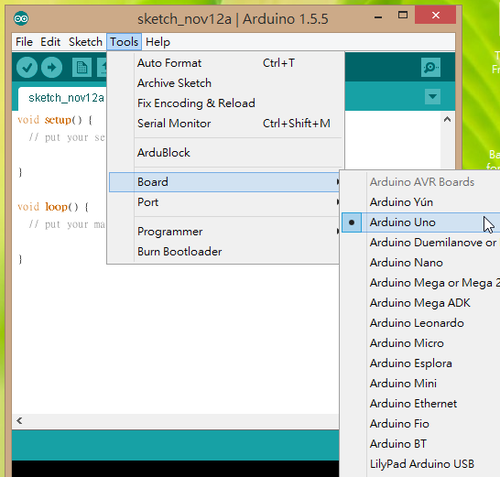Select Arduino Yún board
This screenshot has height=477, width=500.
click(421, 202)
